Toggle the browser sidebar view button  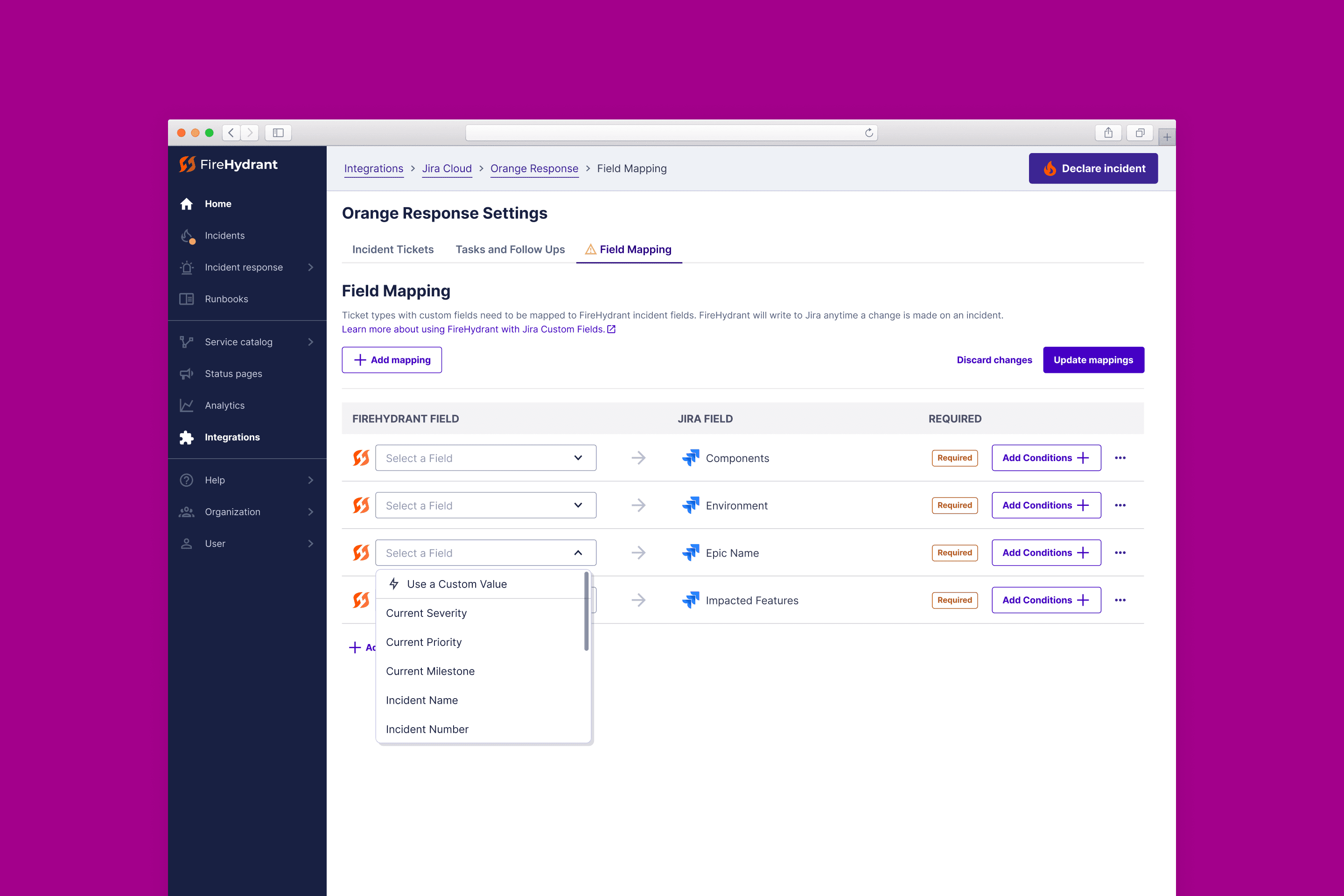pos(278,133)
